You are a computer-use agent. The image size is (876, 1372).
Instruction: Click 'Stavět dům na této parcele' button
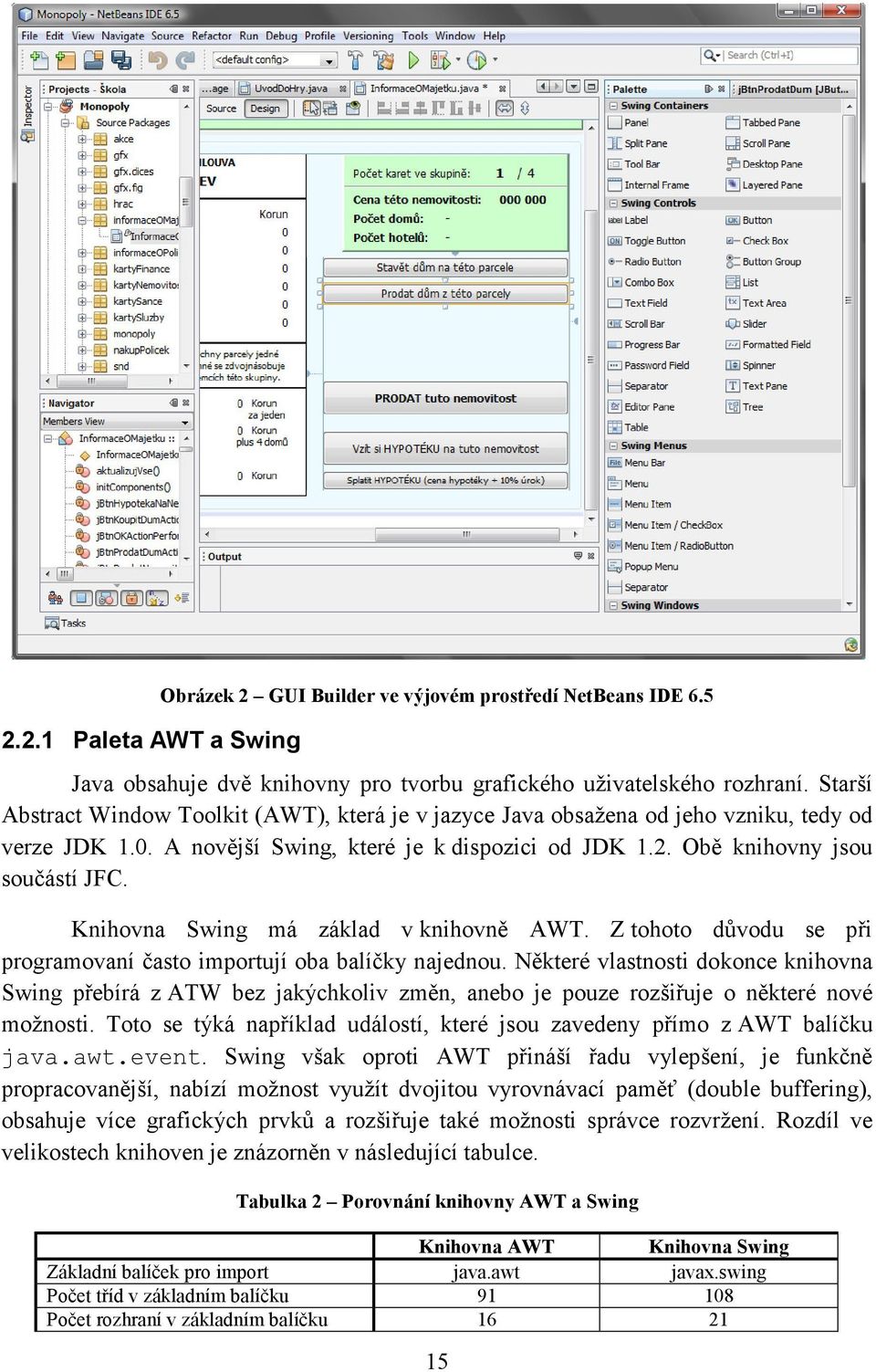coord(445,267)
